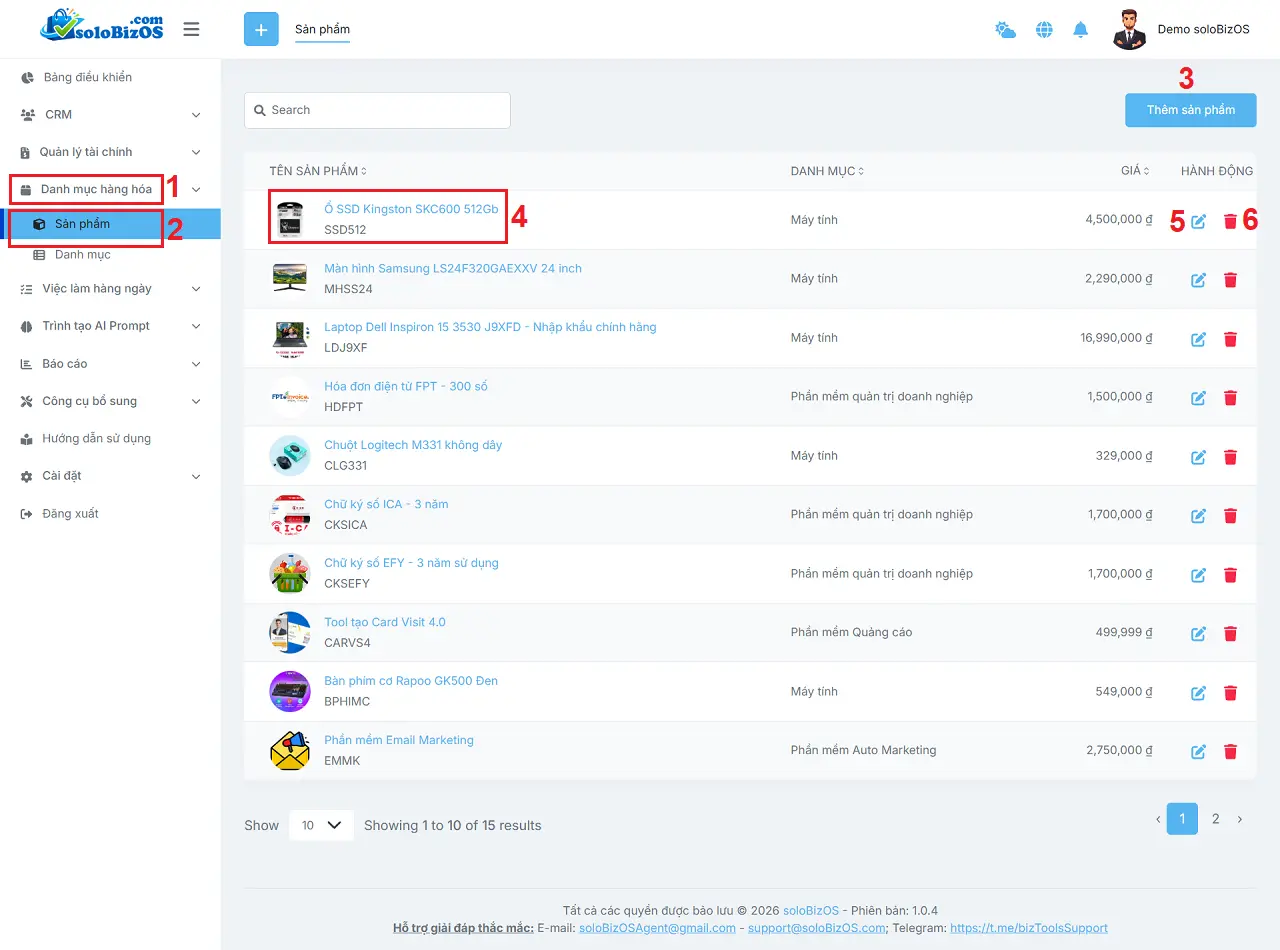The width and height of the screenshot is (1280, 950).
Task: Delete the Chuột Logitech M331 product
Action: click(x=1230, y=457)
